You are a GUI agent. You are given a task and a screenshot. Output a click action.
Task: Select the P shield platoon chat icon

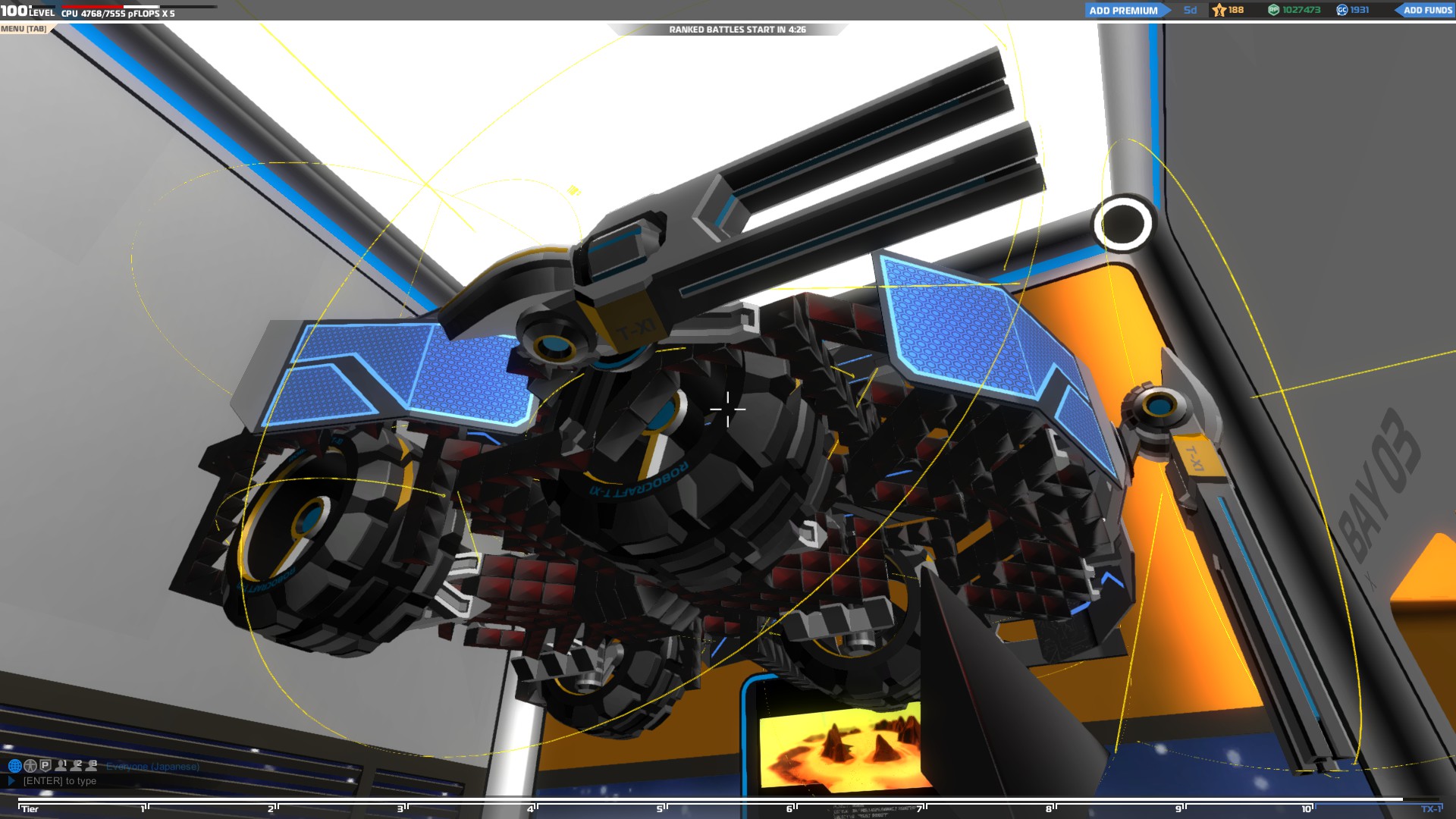[45, 766]
